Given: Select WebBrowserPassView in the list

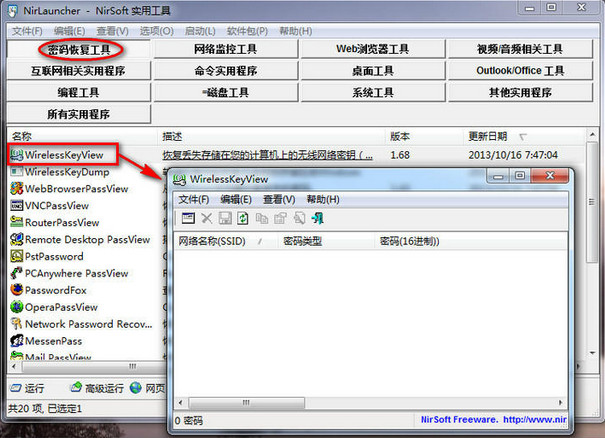Looking at the screenshot, I should (68, 188).
